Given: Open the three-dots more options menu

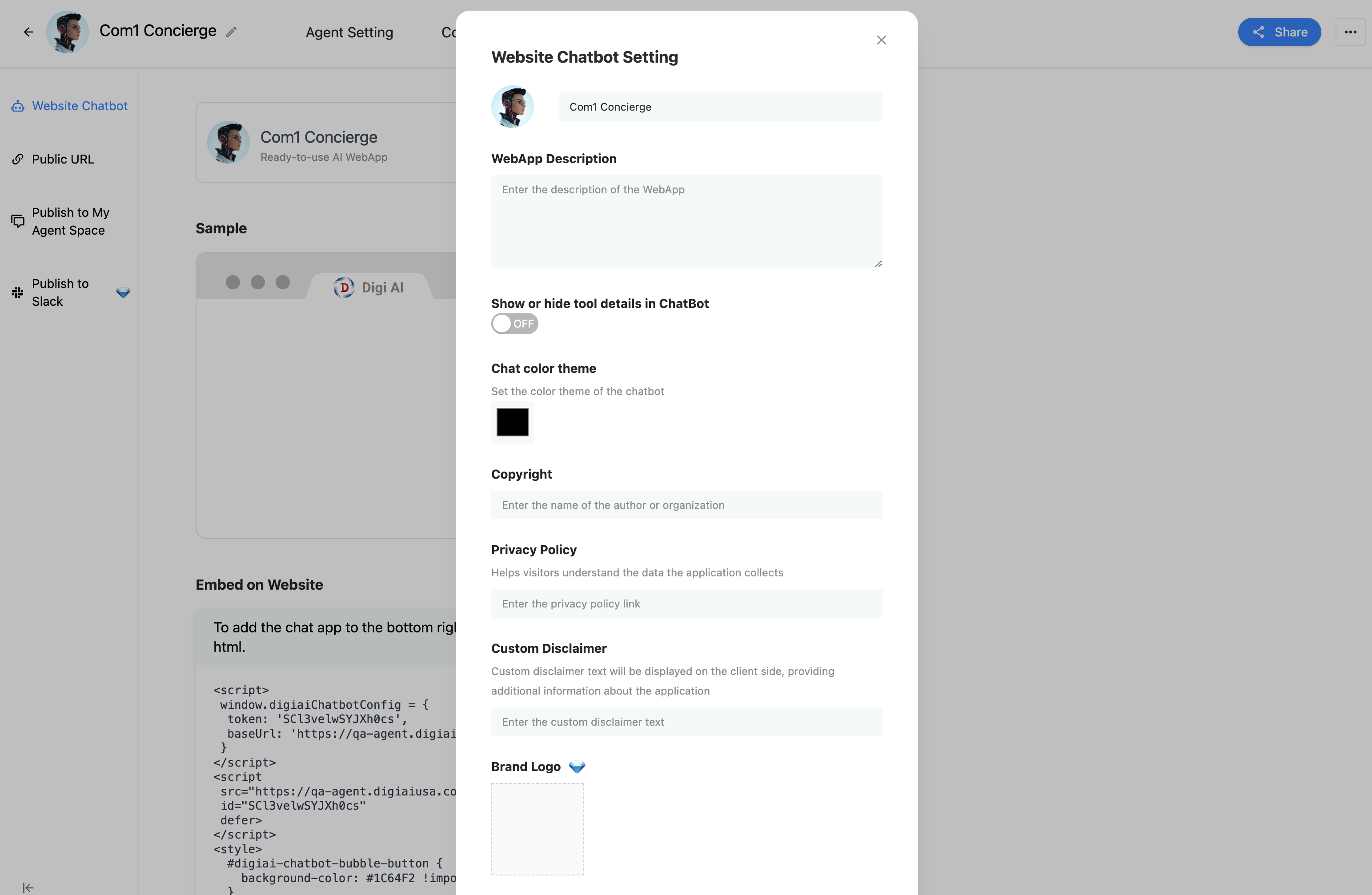Looking at the screenshot, I should [x=1350, y=32].
